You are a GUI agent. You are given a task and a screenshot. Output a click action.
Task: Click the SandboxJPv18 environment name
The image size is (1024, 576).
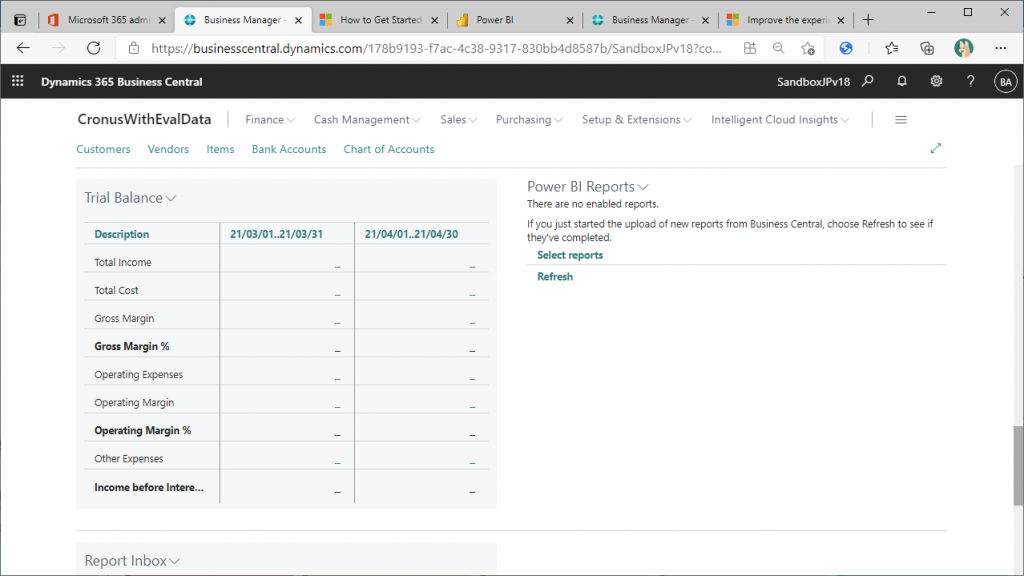813,82
